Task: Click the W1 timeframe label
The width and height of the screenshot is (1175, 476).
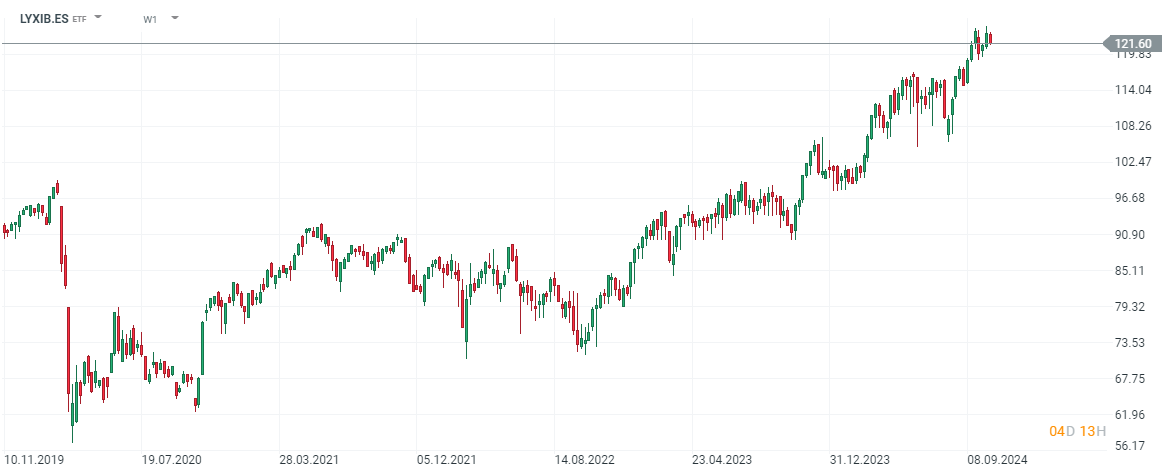Action: 150,19
